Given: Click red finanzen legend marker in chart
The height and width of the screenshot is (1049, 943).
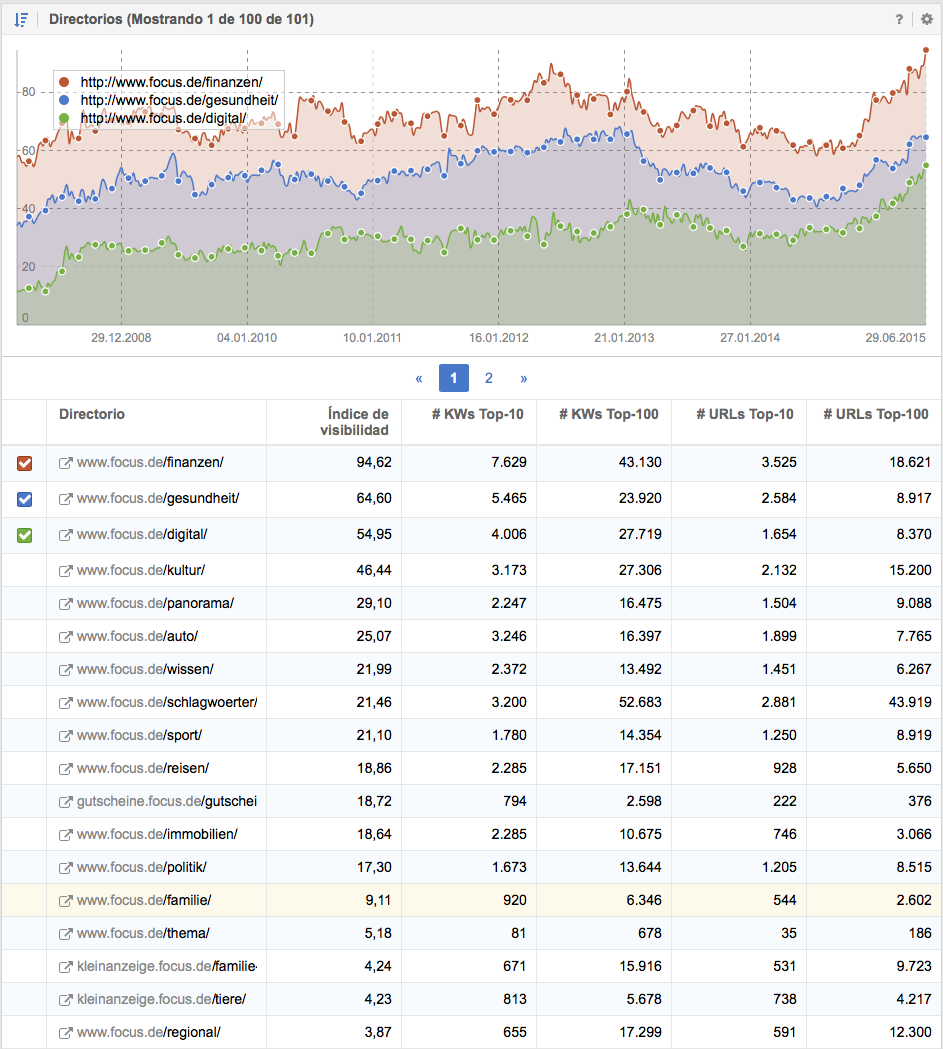Looking at the screenshot, I should 65,82.
